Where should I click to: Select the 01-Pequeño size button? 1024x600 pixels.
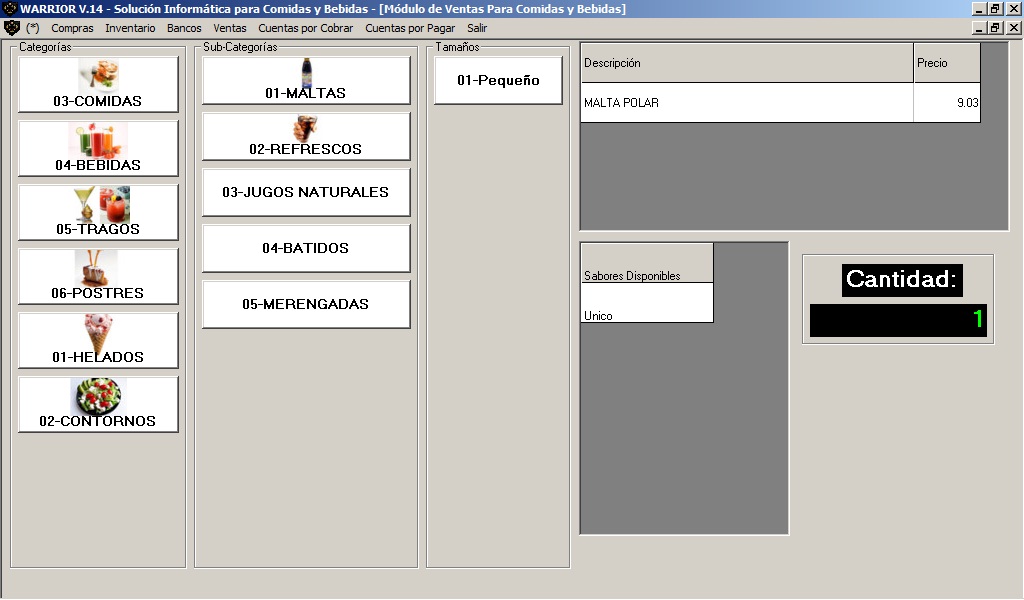[498, 80]
